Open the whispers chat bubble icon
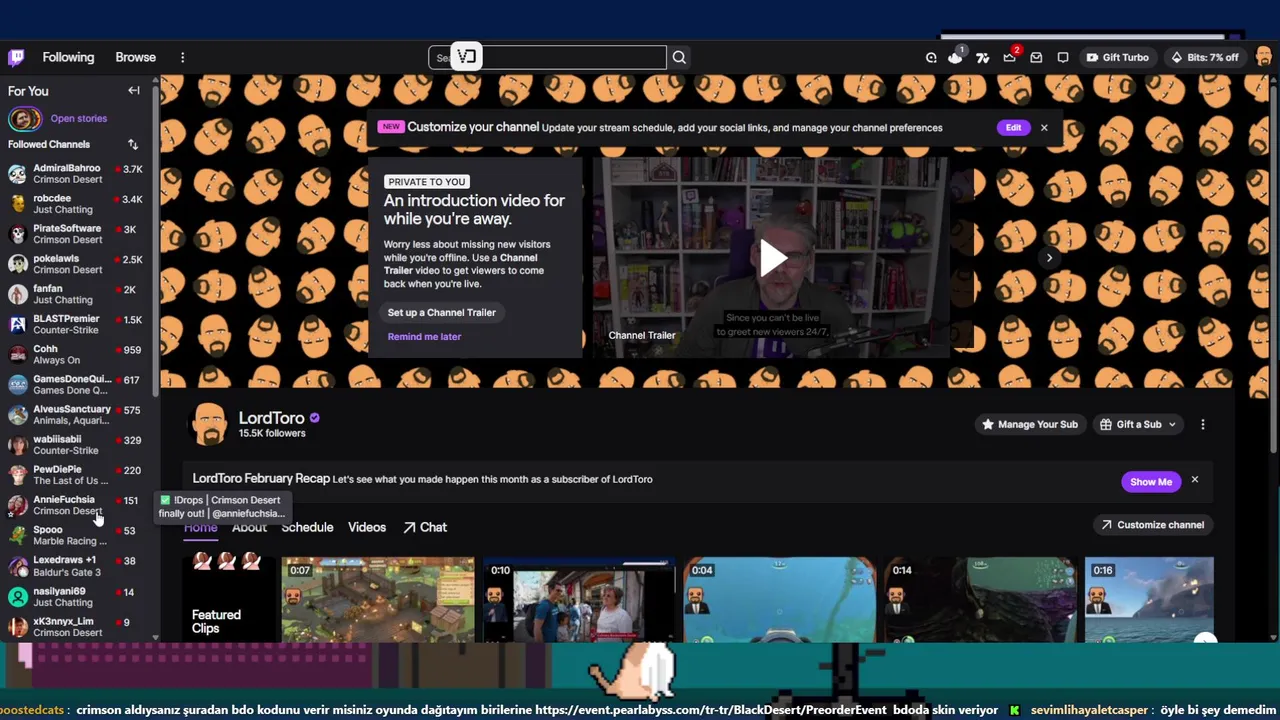 1063,57
